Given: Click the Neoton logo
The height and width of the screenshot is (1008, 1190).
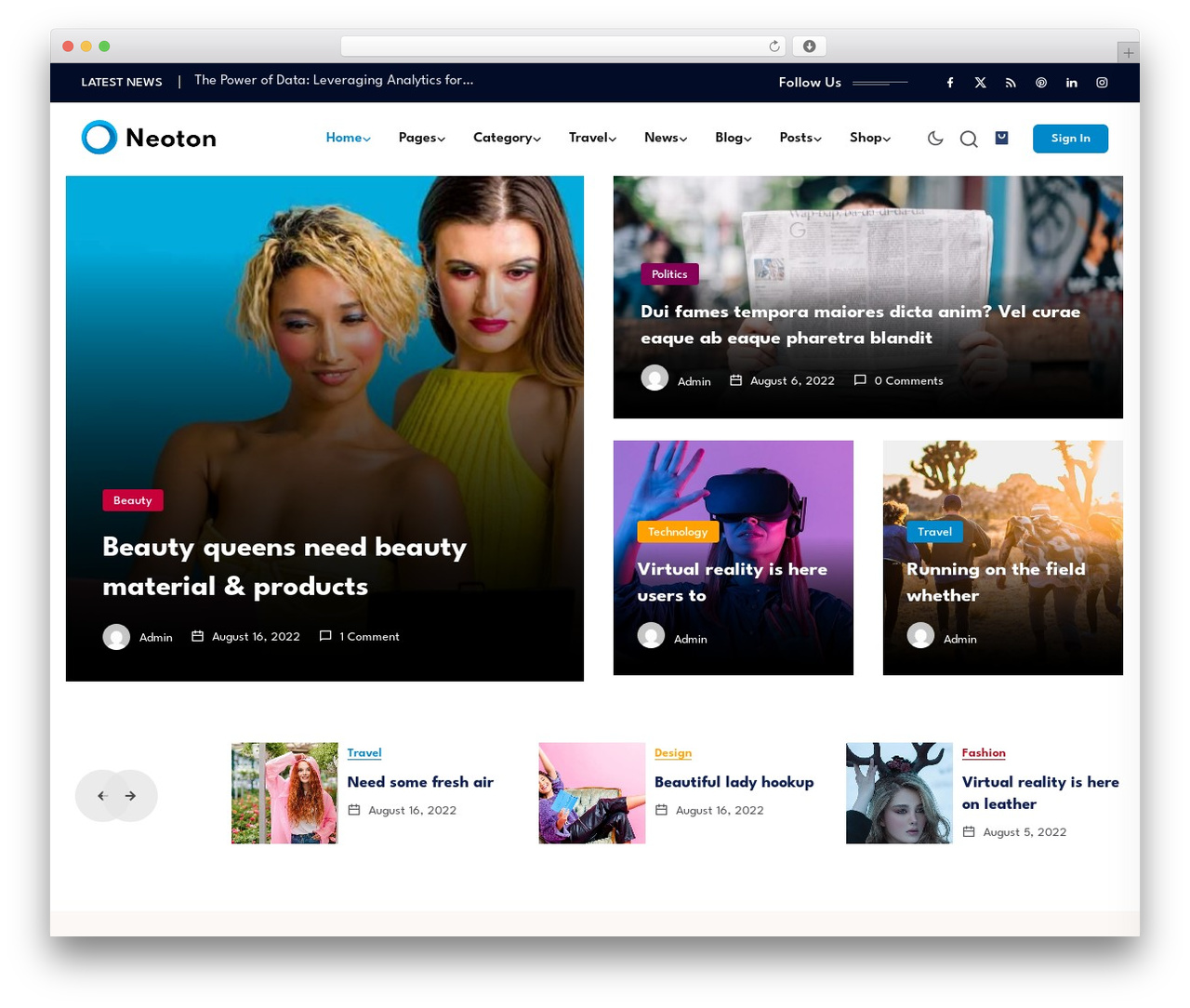Looking at the screenshot, I should tap(149, 138).
